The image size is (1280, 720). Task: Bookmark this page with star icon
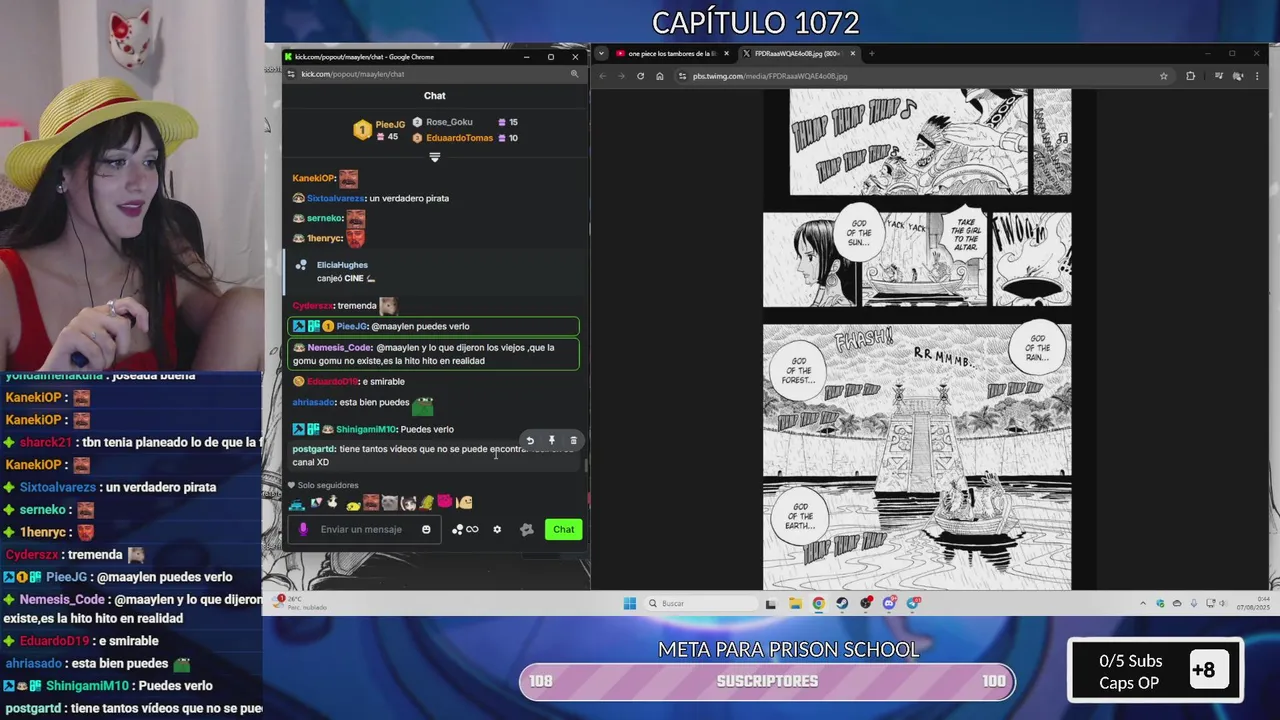[x=1163, y=76]
